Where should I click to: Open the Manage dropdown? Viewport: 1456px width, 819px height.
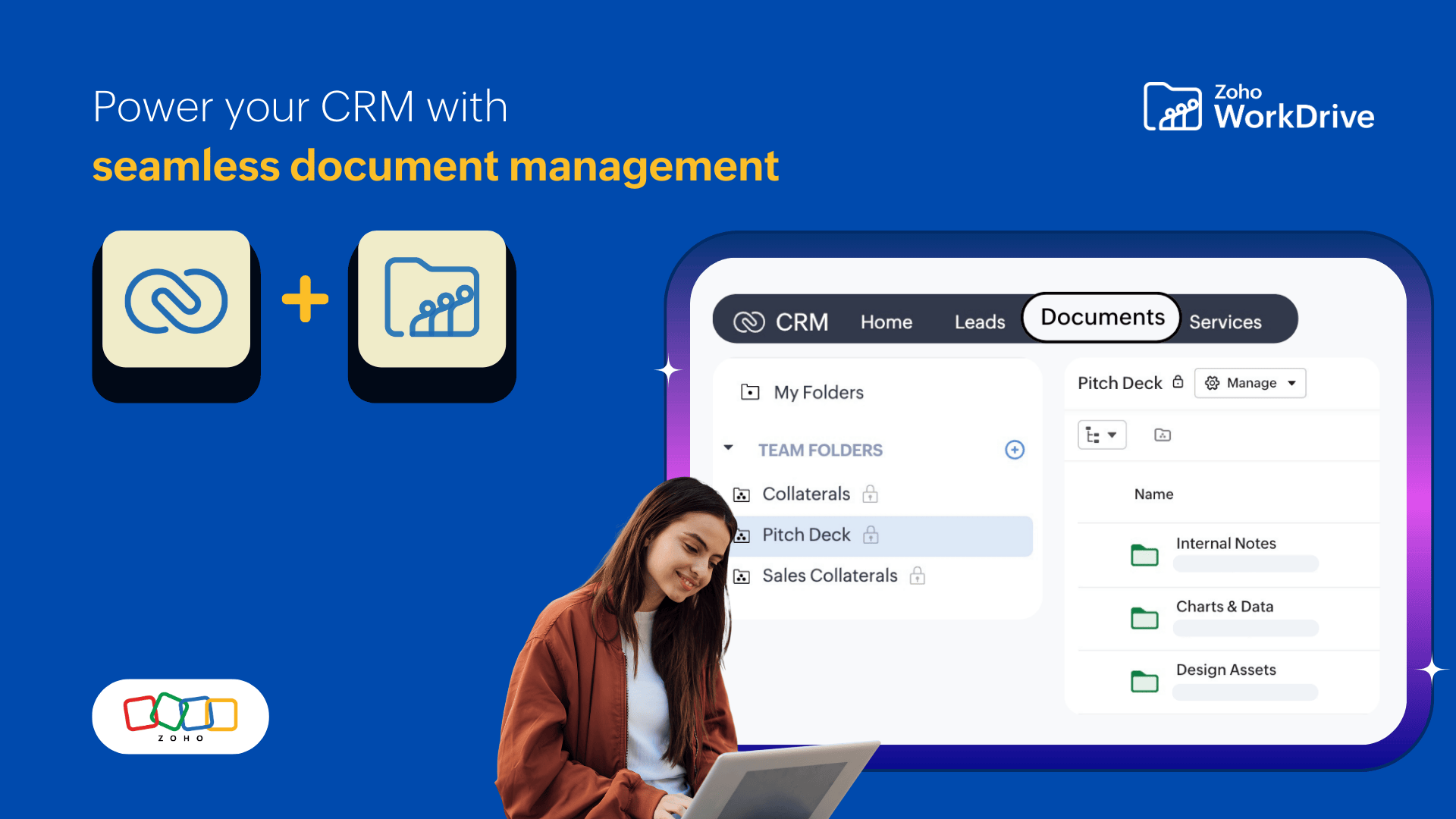tap(1250, 383)
